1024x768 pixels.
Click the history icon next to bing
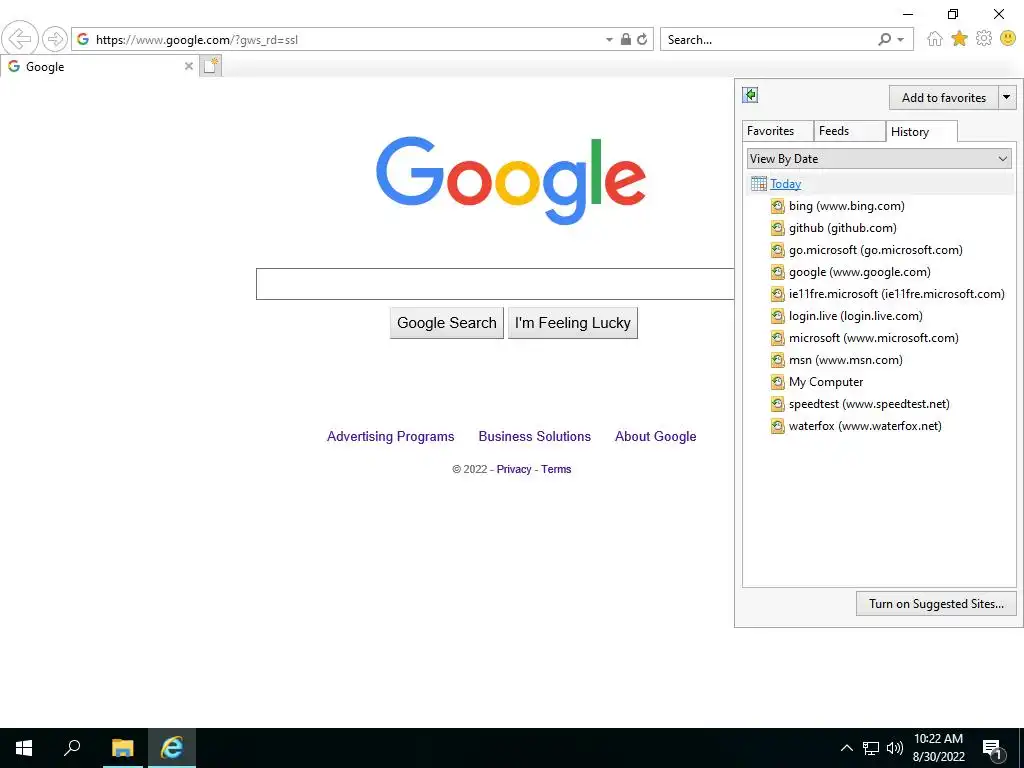(x=777, y=206)
